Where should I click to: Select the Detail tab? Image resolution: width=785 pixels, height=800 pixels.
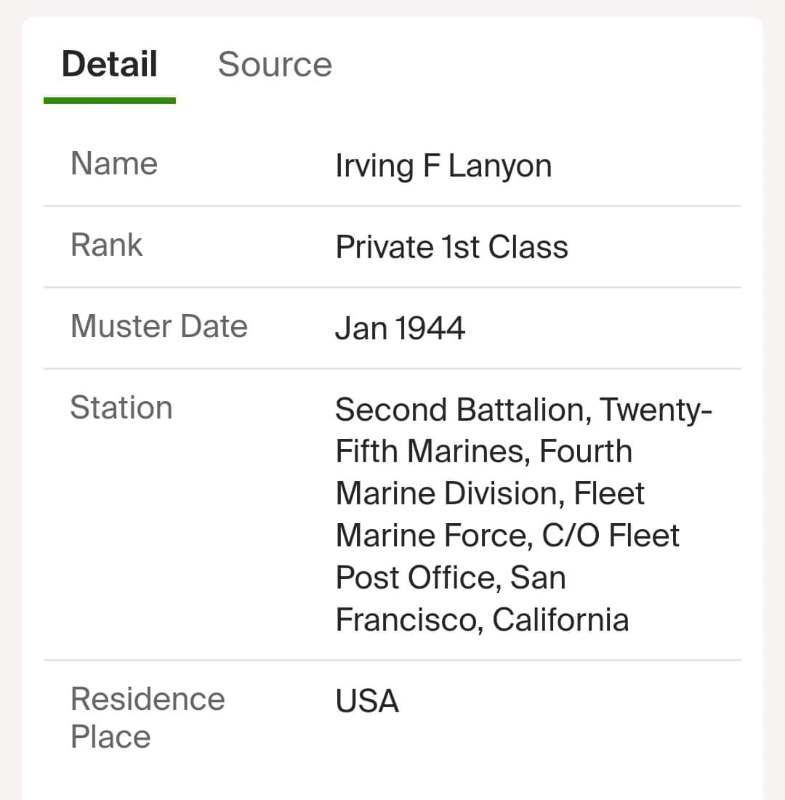[109, 64]
